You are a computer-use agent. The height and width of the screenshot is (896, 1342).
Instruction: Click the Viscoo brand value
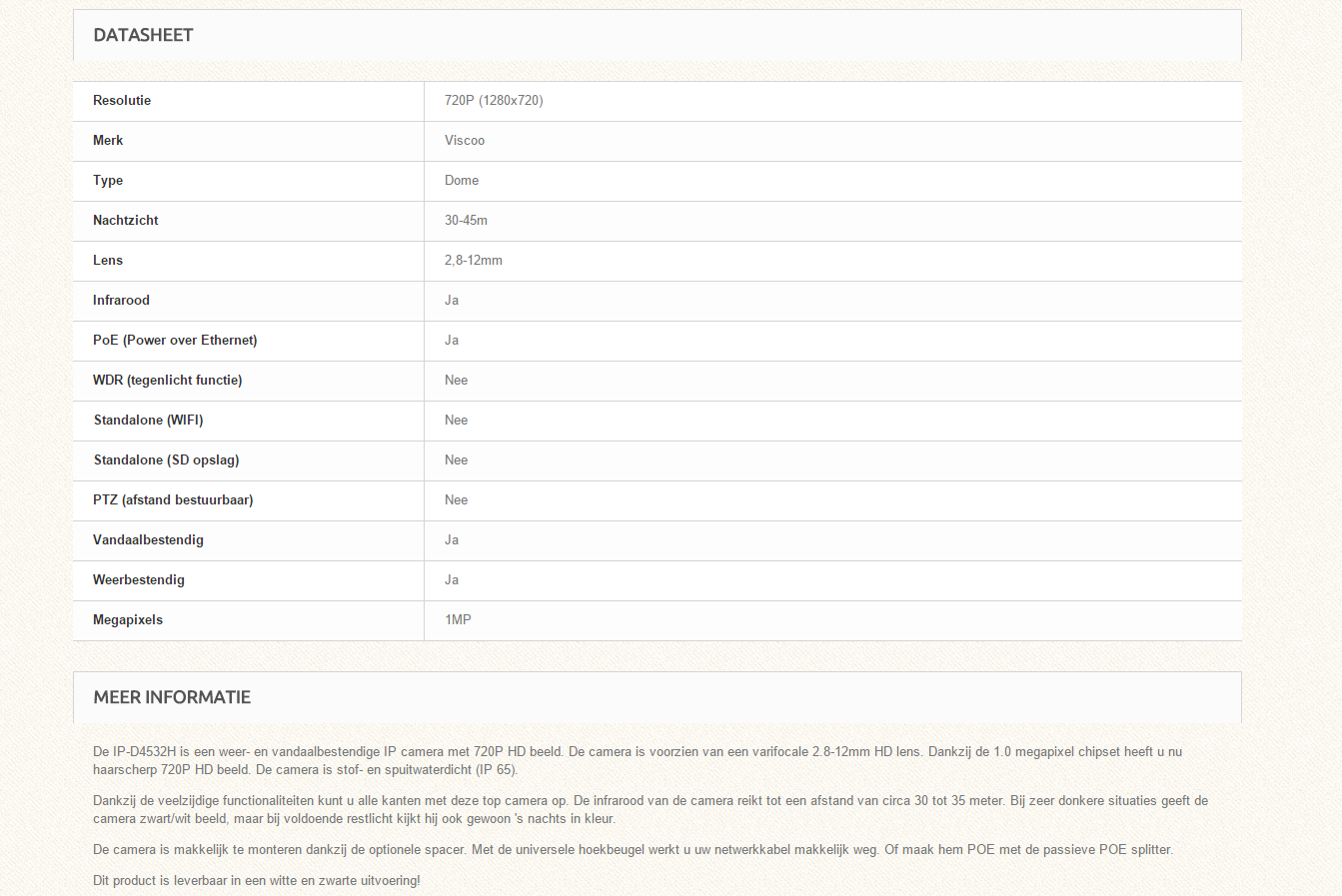click(465, 140)
